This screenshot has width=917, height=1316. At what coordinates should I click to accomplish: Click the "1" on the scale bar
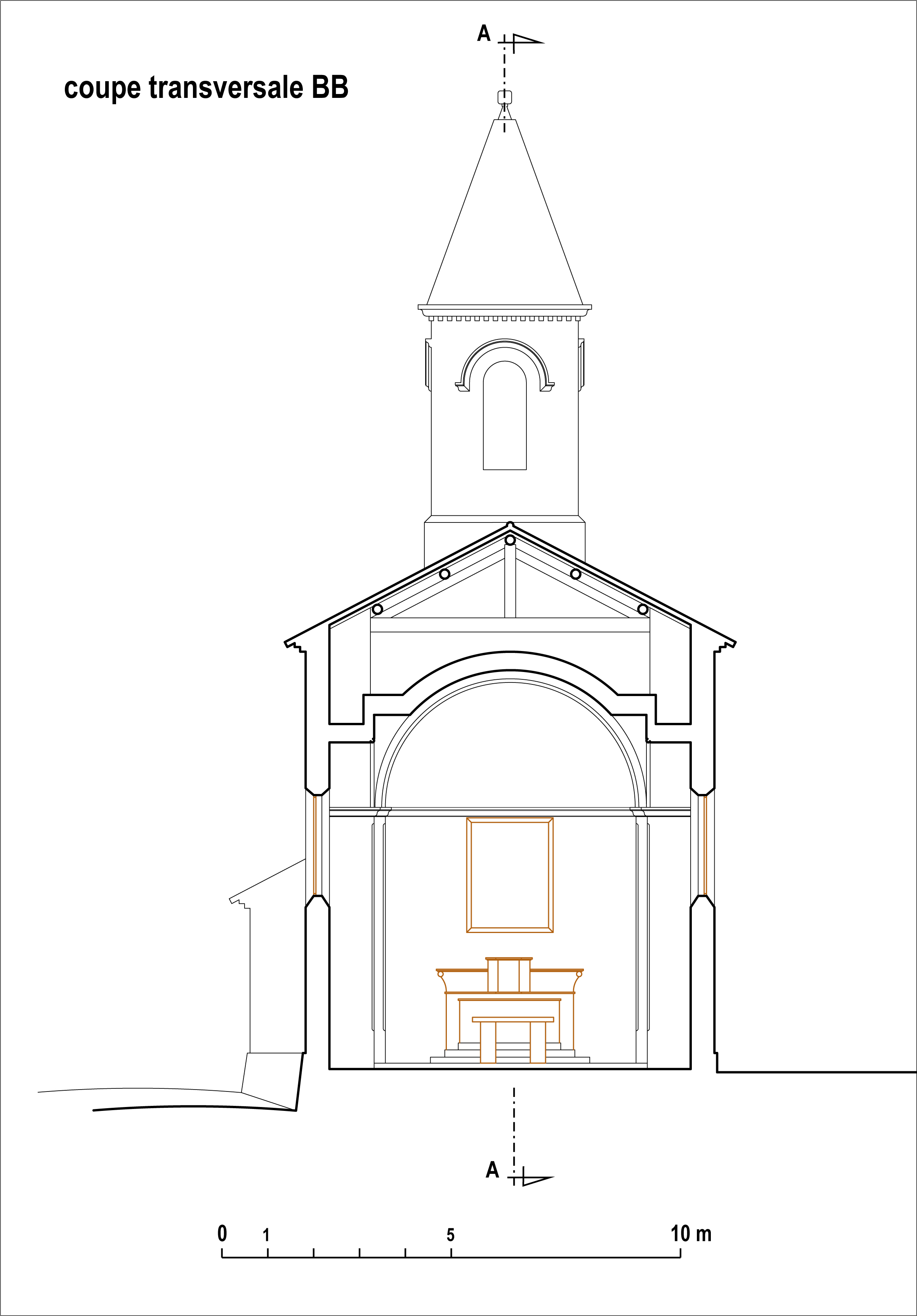click(x=266, y=1235)
